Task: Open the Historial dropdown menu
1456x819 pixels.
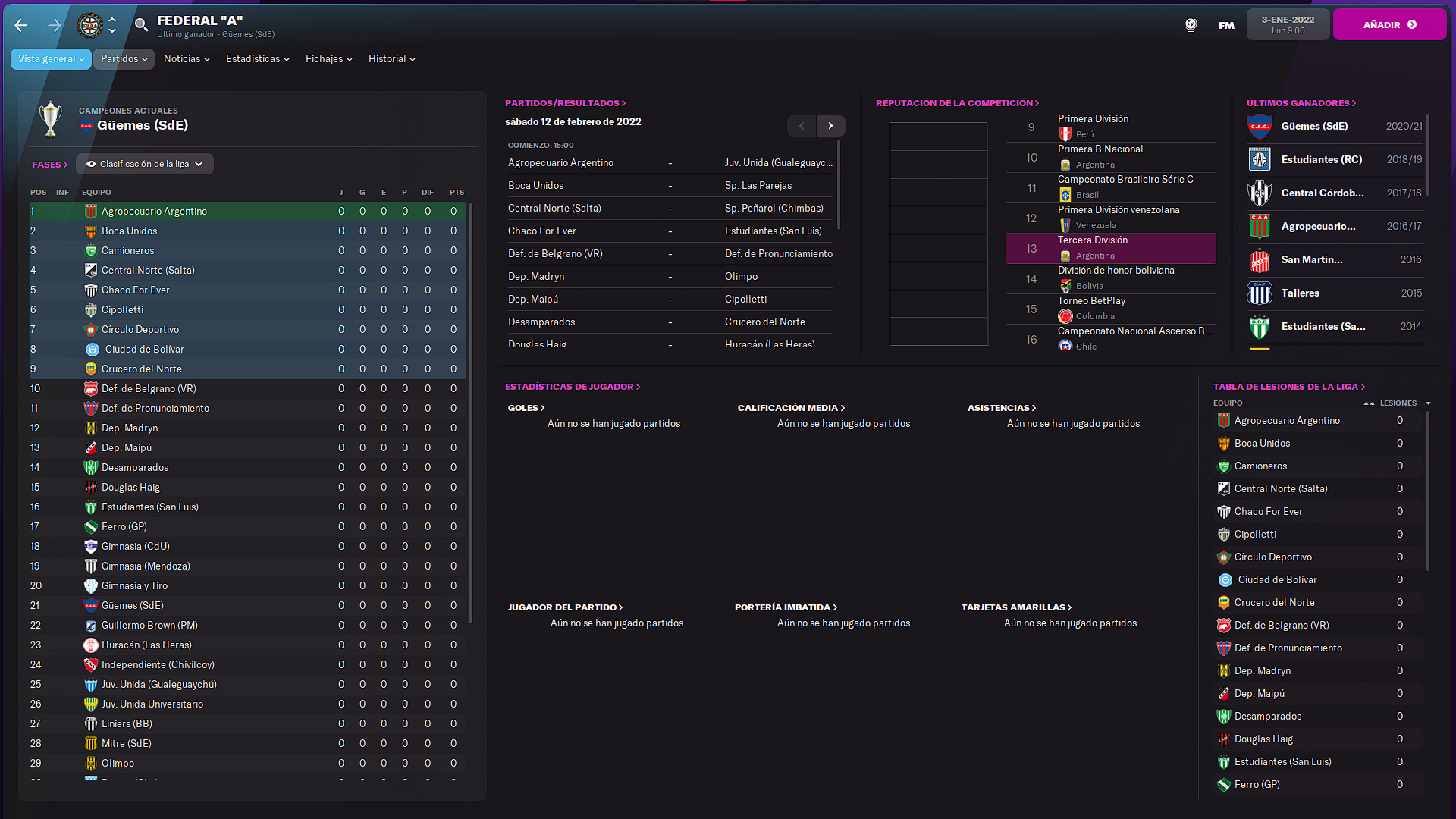Action: point(392,59)
